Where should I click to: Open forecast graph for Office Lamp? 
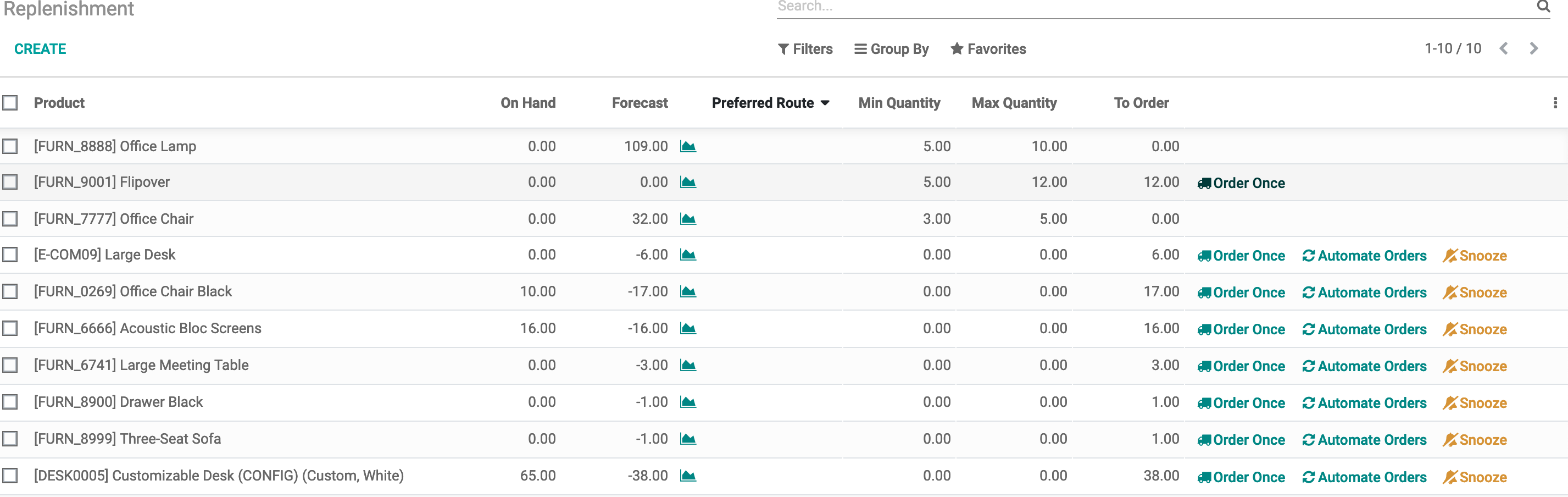tap(688, 146)
